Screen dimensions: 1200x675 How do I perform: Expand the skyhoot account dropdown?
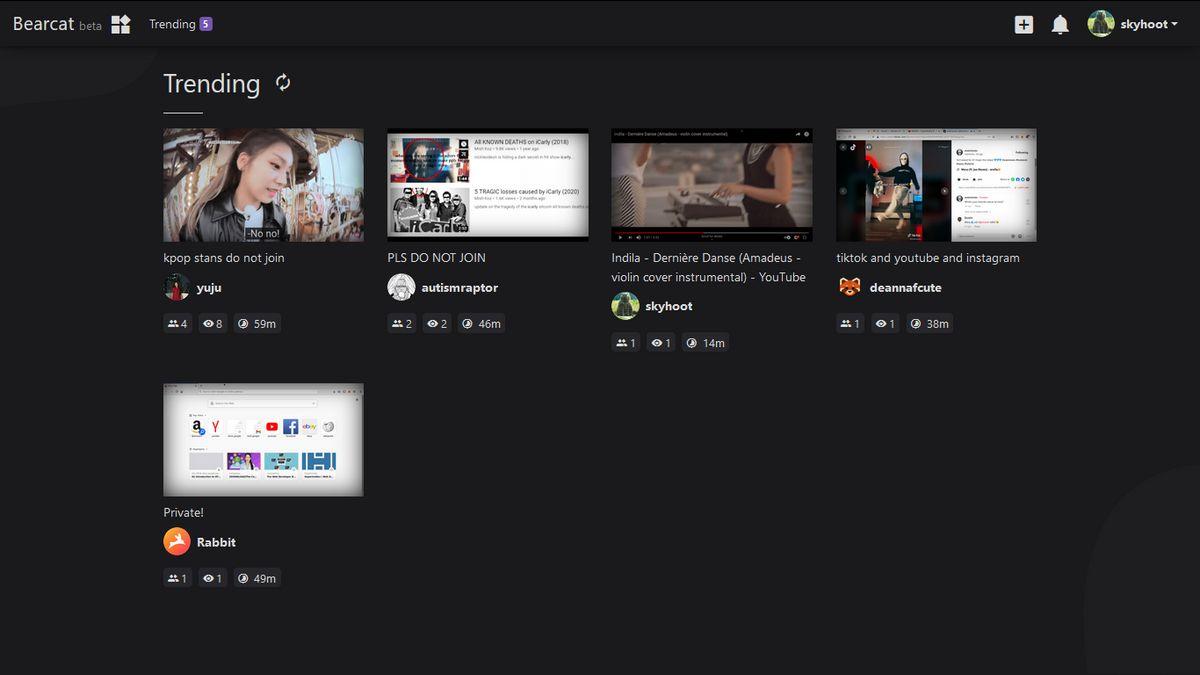click(1148, 24)
